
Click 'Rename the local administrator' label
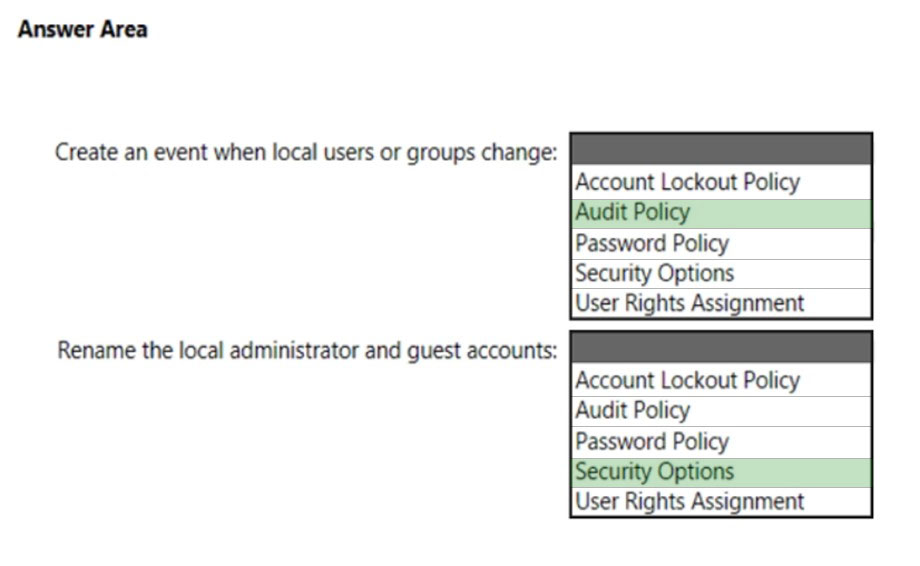click(x=208, y=350)
